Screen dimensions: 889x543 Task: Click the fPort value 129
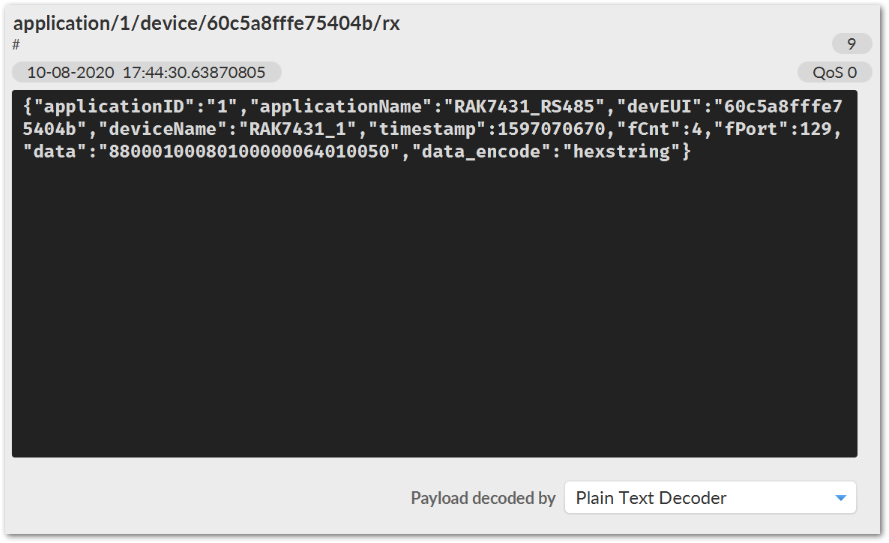point(815,129)
